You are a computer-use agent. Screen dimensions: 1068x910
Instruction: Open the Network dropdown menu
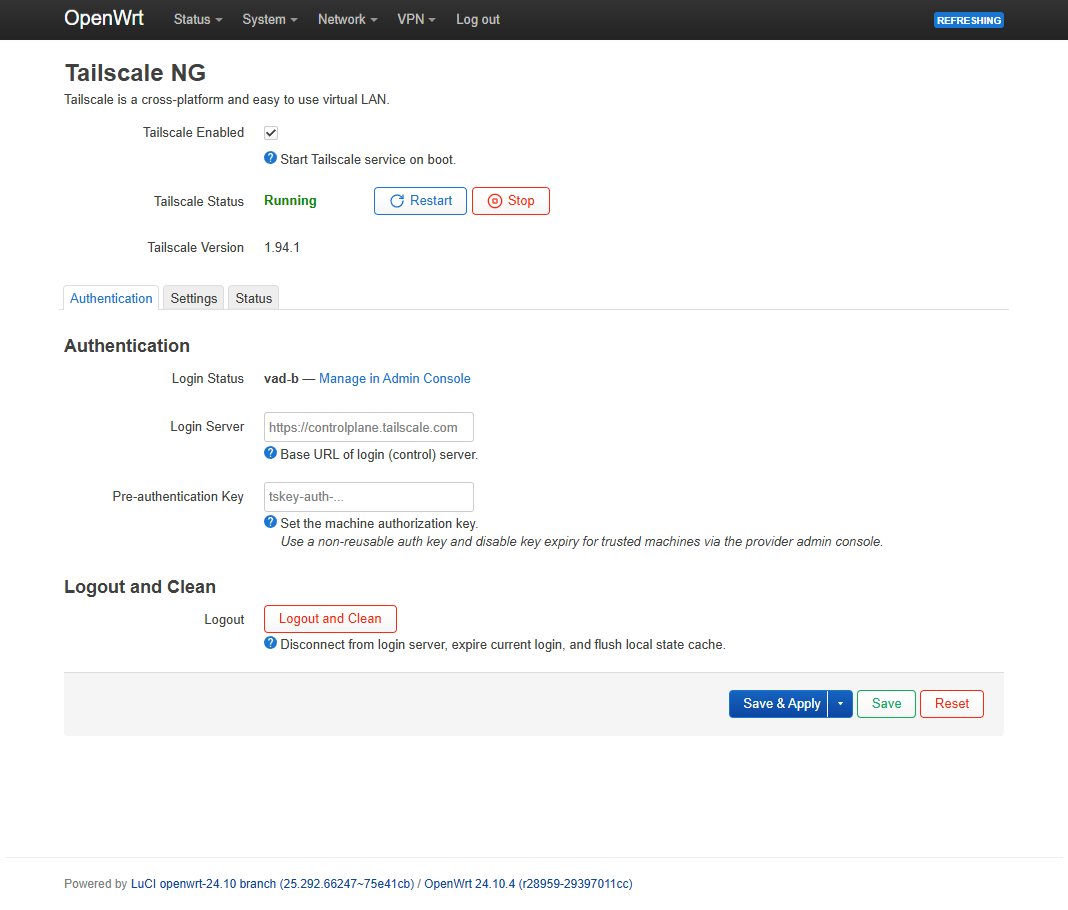347,20
